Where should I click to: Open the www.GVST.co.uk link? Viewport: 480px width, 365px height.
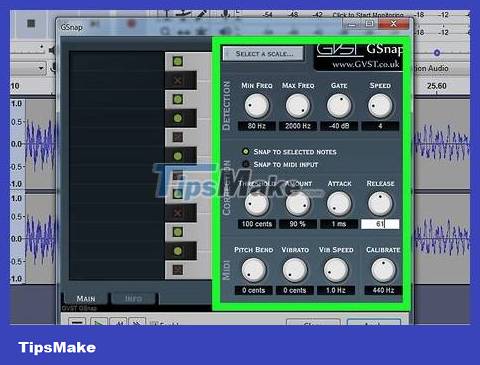[x=366, y=64]
